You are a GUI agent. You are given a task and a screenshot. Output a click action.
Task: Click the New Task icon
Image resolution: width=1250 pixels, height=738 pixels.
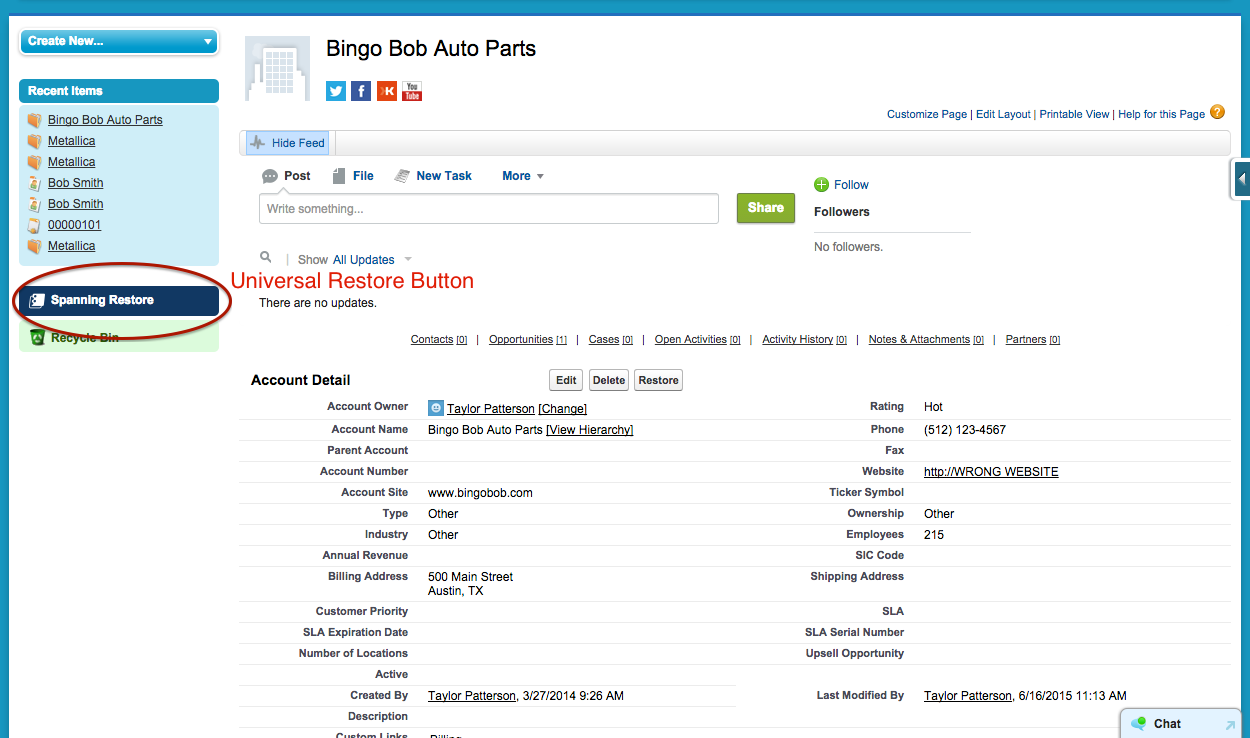pyautogui.click(x=402, y=176)
